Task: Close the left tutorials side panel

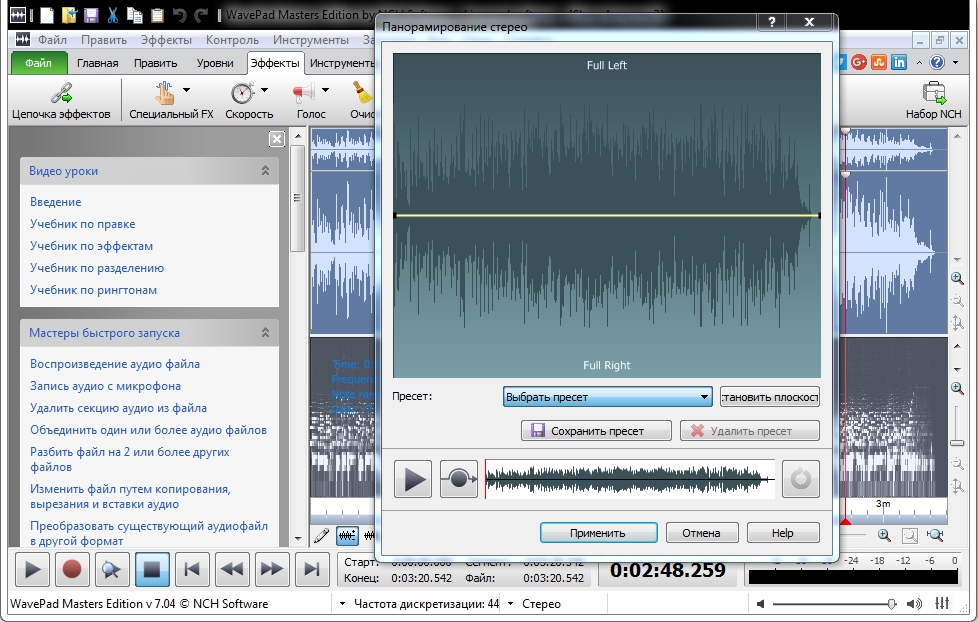Action: [277, 138]
